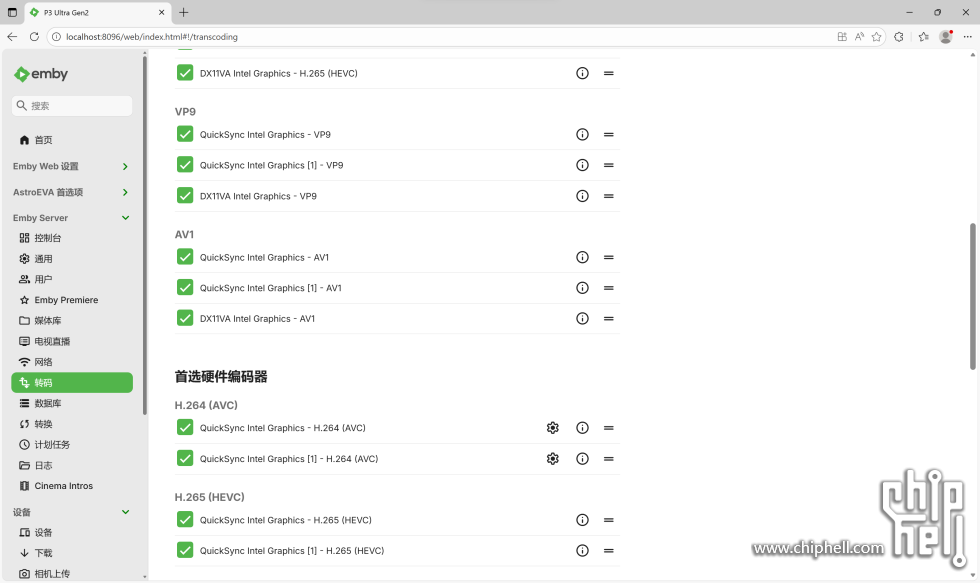
Task: Add page to browser favorites star
Action: pyautogui.click(x=876, y=37)
